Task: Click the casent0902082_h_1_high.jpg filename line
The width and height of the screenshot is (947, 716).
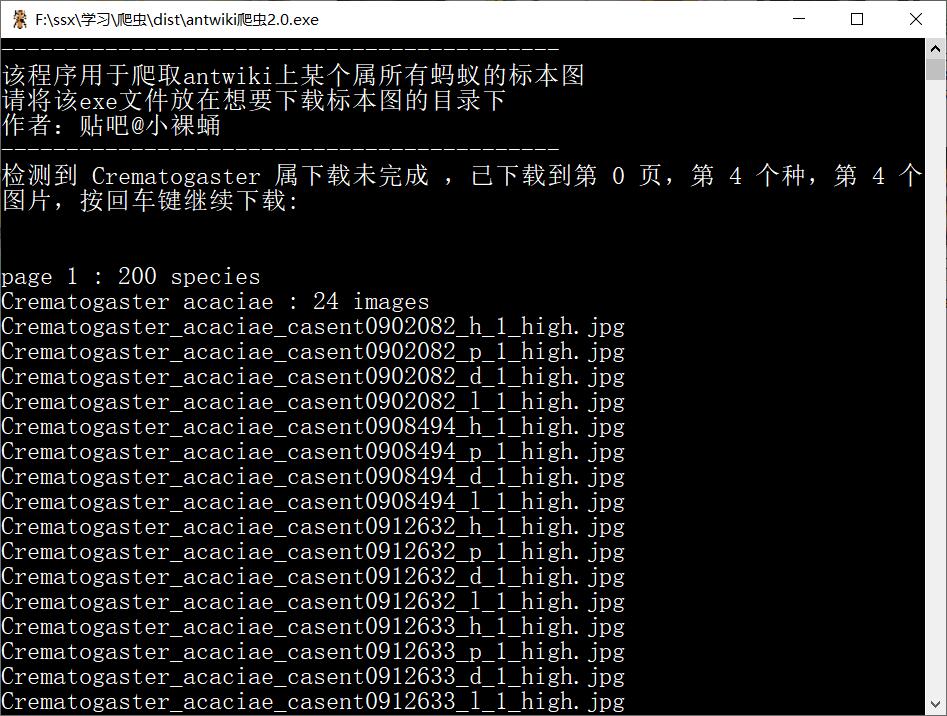Action: (313, 327)
